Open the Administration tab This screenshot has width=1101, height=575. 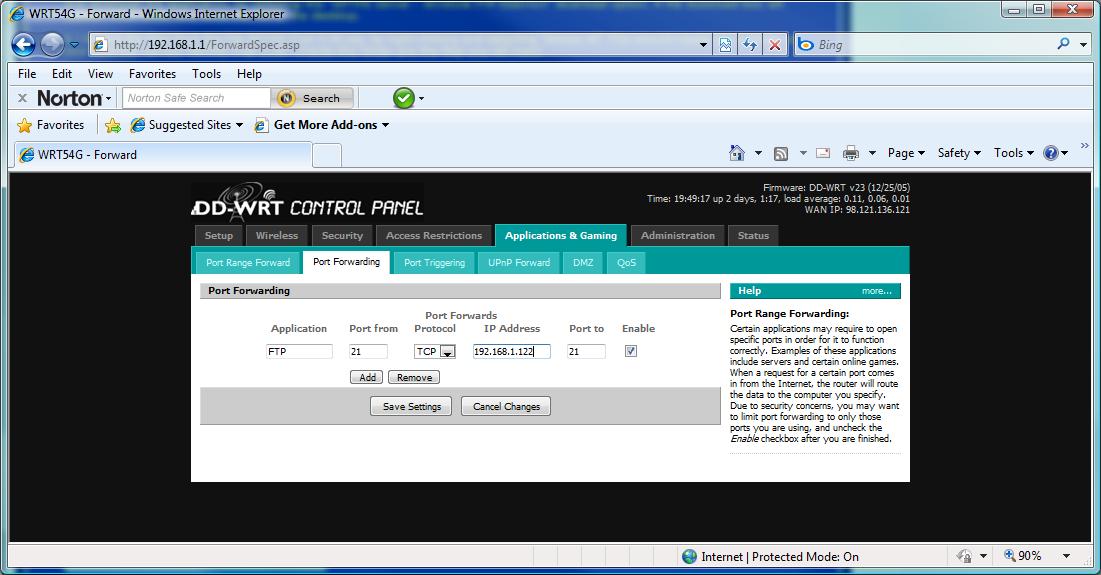pyautogui.click(x=677, y=235)
